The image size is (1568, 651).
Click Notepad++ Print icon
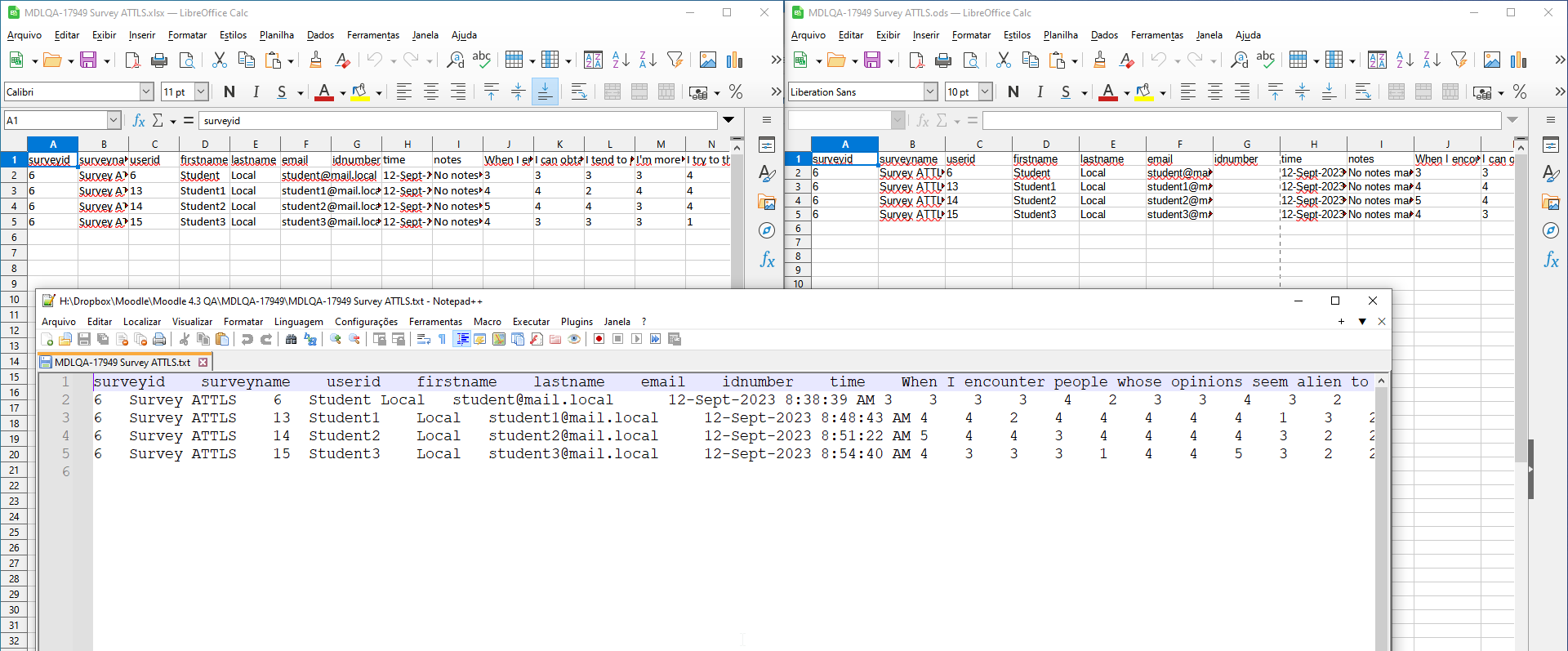159,339
